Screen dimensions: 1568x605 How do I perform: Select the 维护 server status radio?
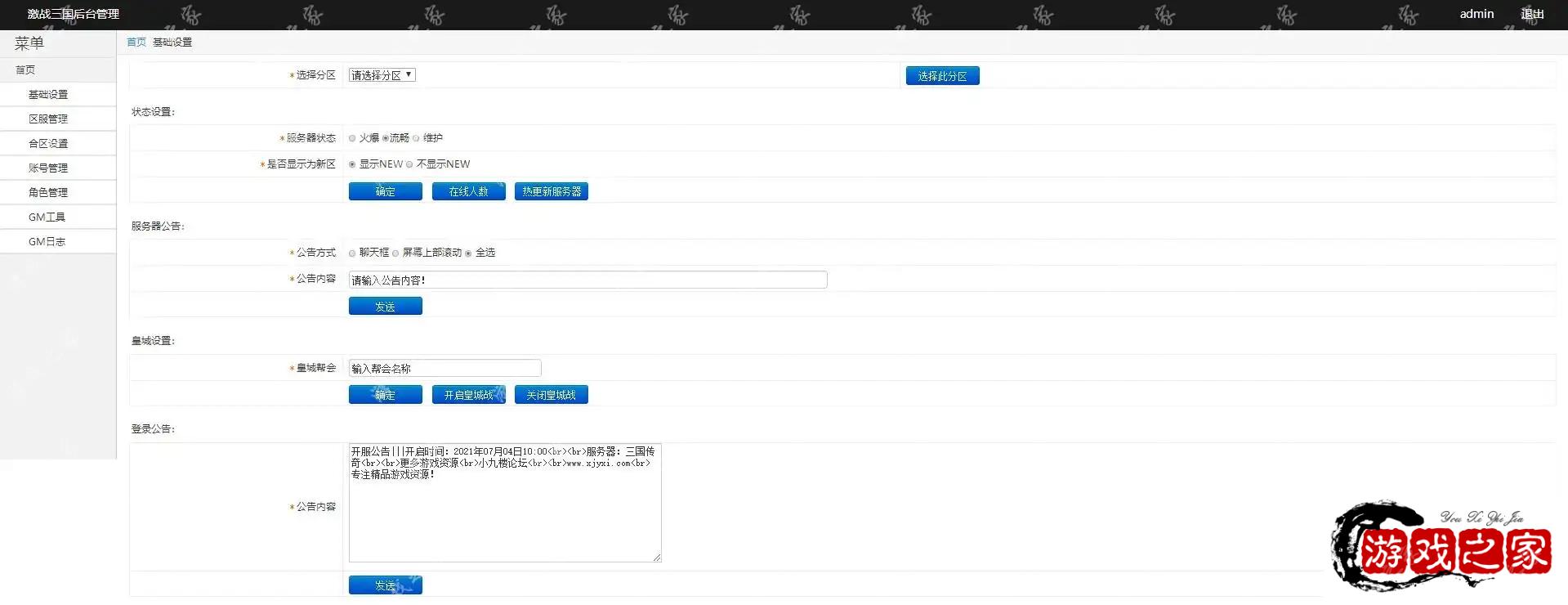(x=416, y=139)
